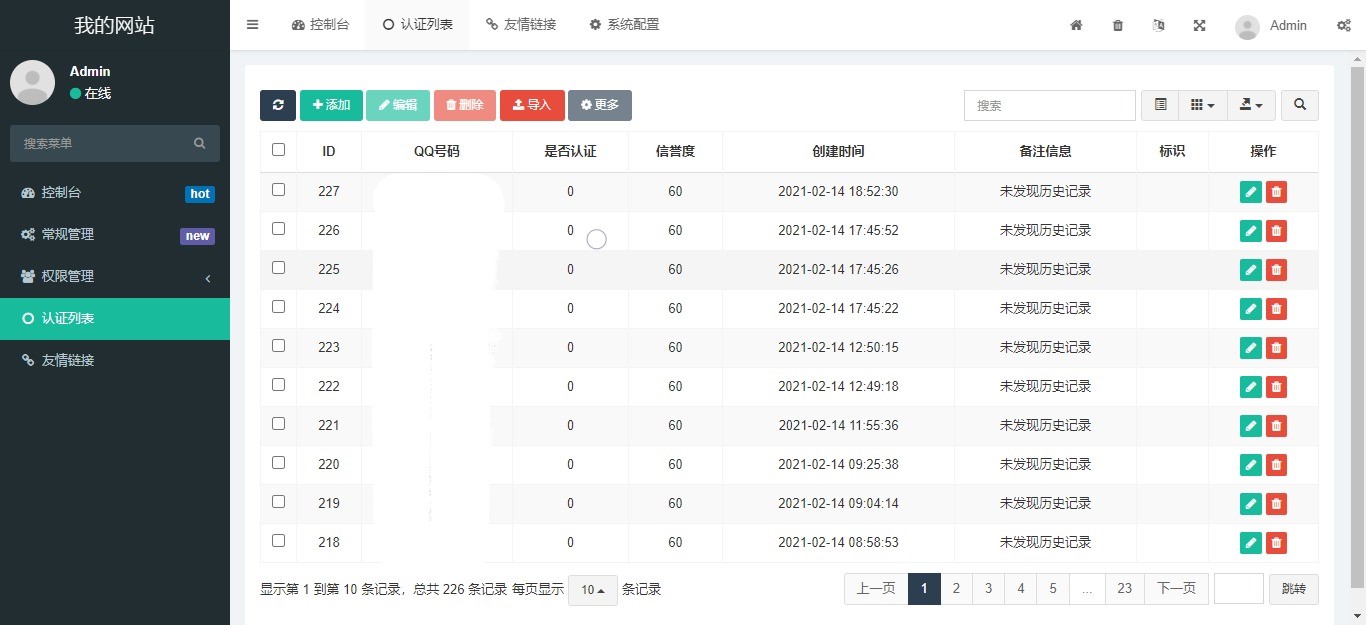This screenshot has height=625, width=1366.
Task: Click the 搜索 table search field
Action: pos(1049,105)
